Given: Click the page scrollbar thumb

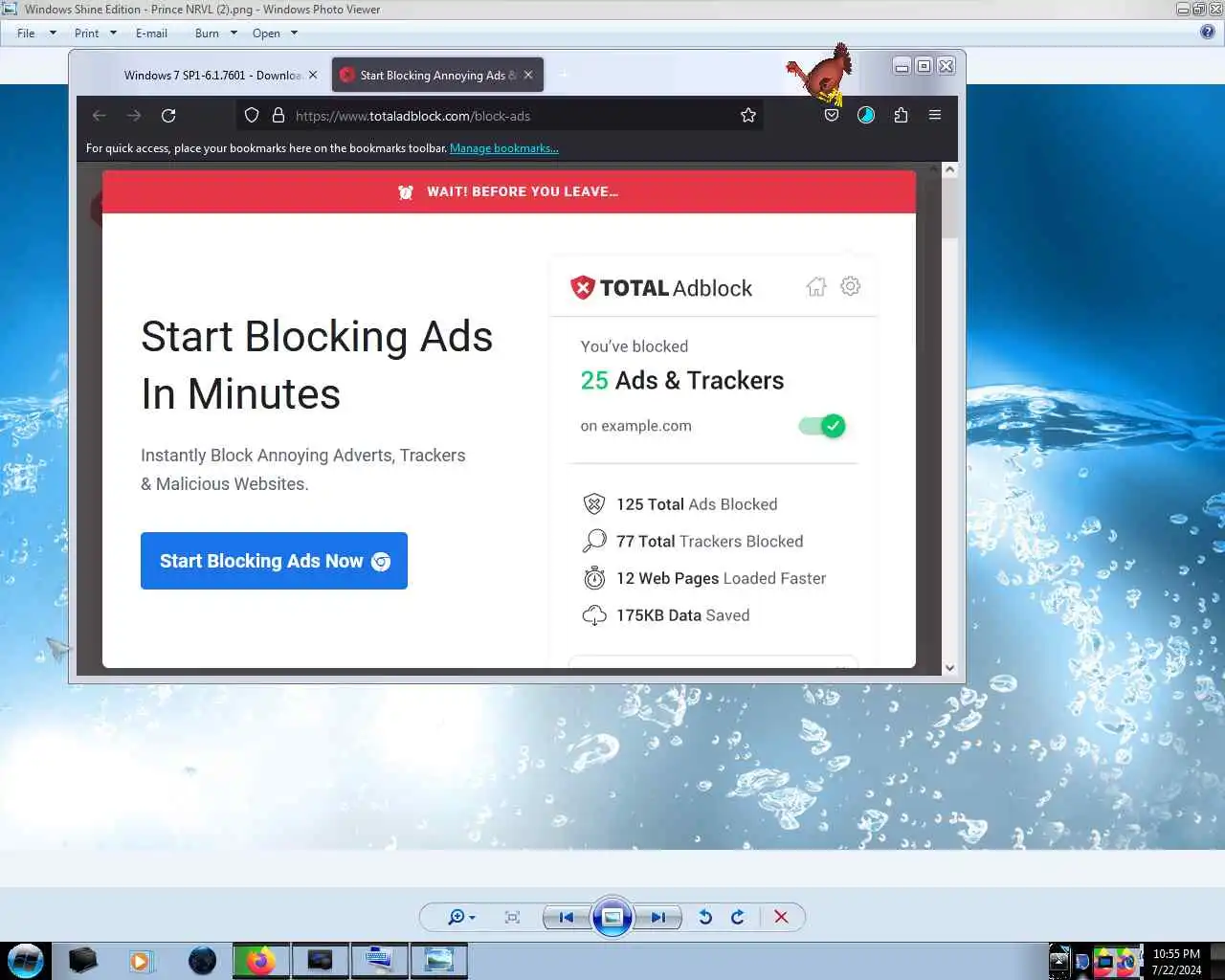Looking at the screenshot, I should [949, 209].
